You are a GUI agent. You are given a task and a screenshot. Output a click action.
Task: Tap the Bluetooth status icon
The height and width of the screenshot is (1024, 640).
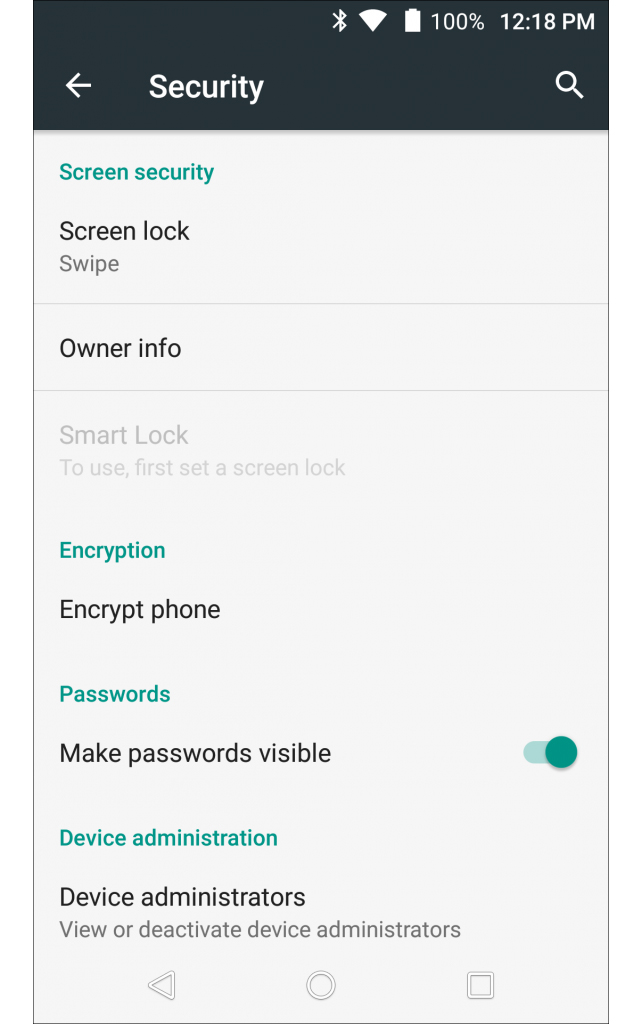(x=340, y=21)
